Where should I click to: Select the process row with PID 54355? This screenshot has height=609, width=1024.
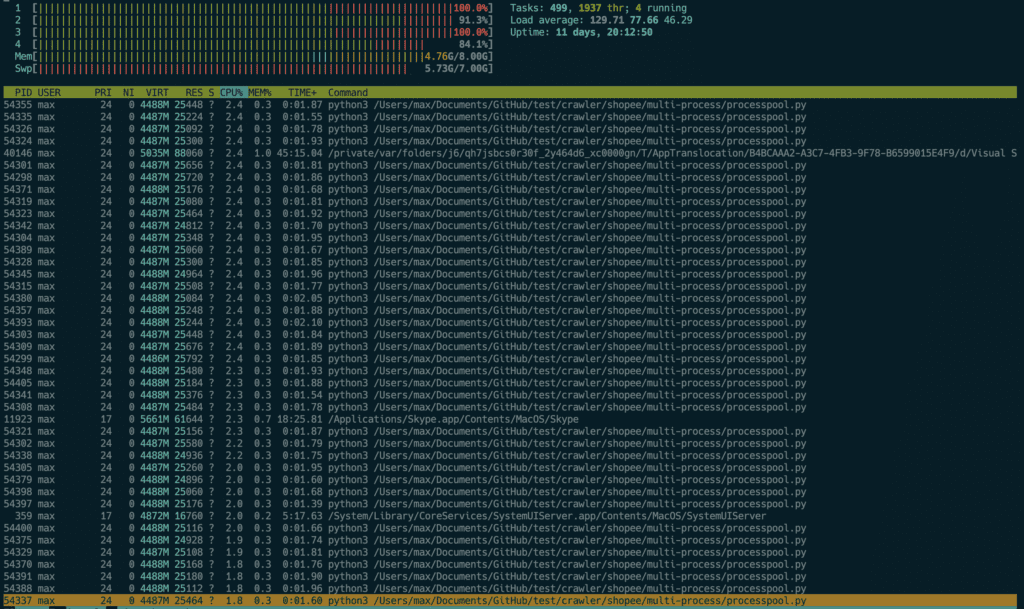click(510, 104)
